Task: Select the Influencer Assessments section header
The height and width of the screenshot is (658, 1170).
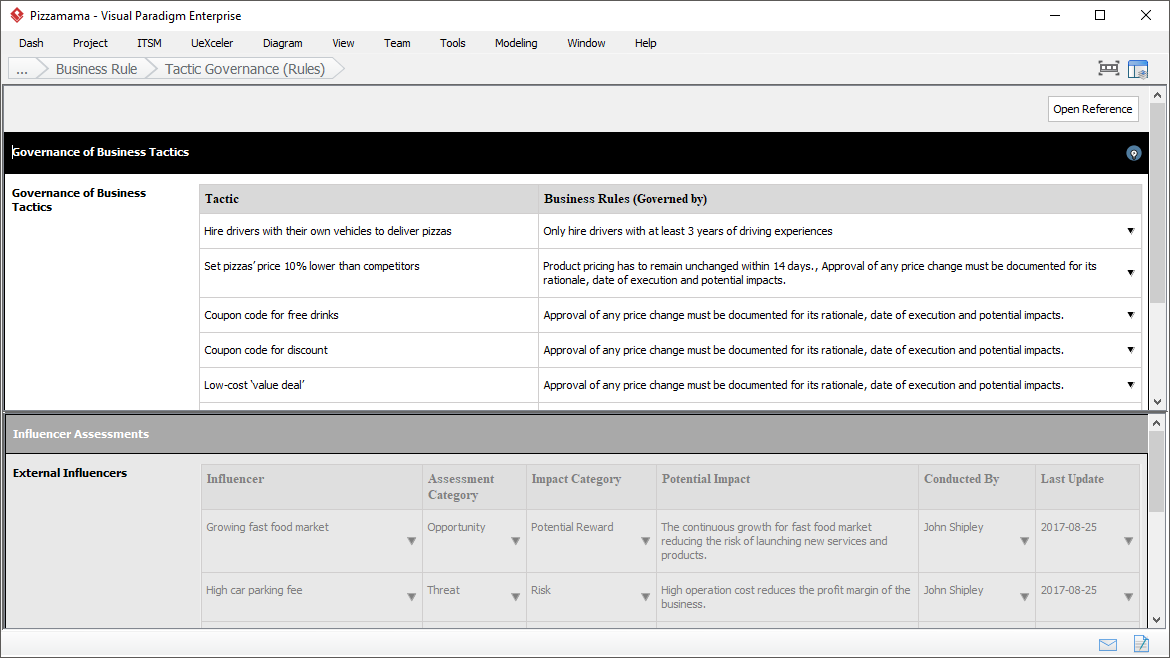Action: 81,434
